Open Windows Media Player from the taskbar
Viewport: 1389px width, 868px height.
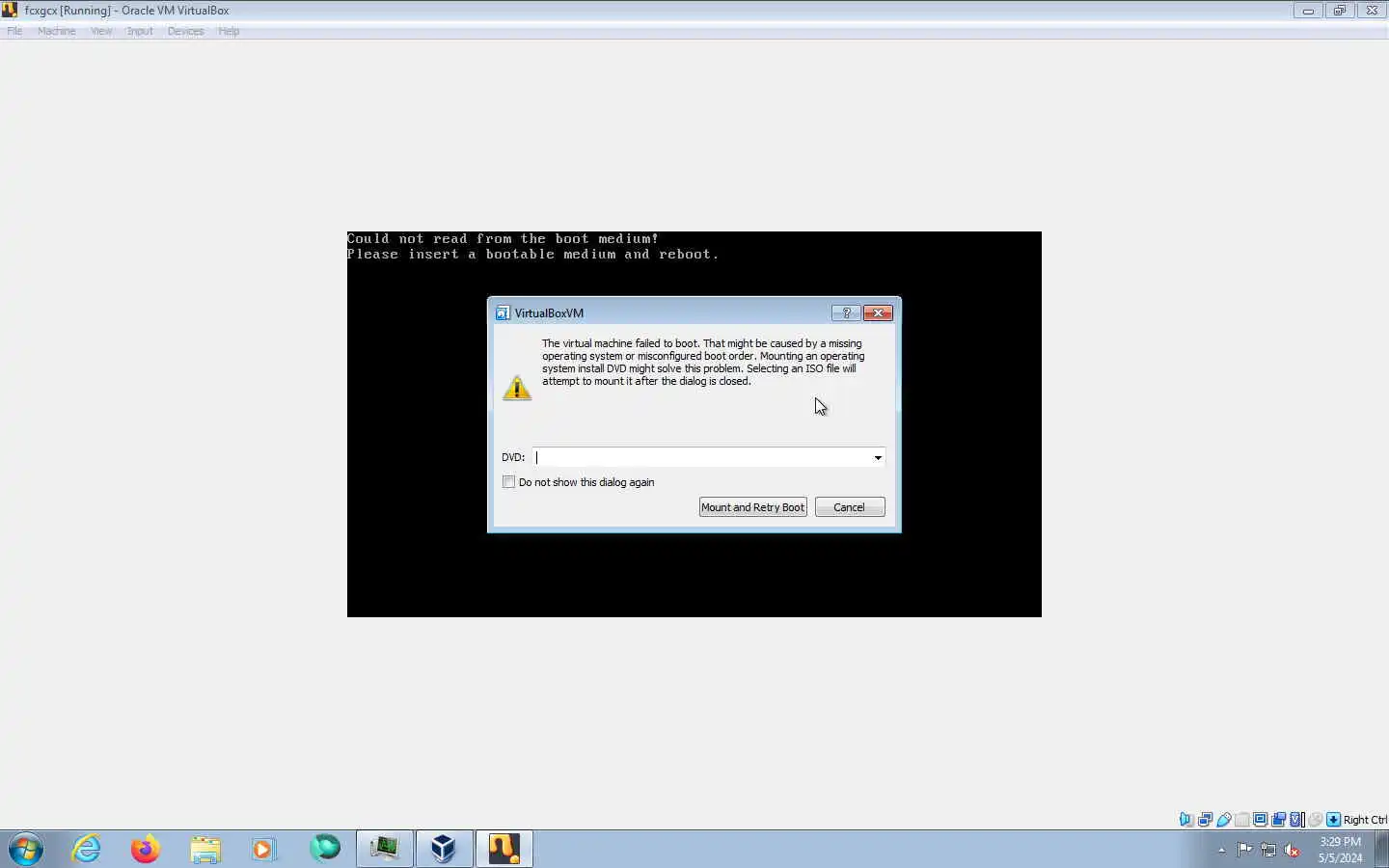(x=263, y=849)
